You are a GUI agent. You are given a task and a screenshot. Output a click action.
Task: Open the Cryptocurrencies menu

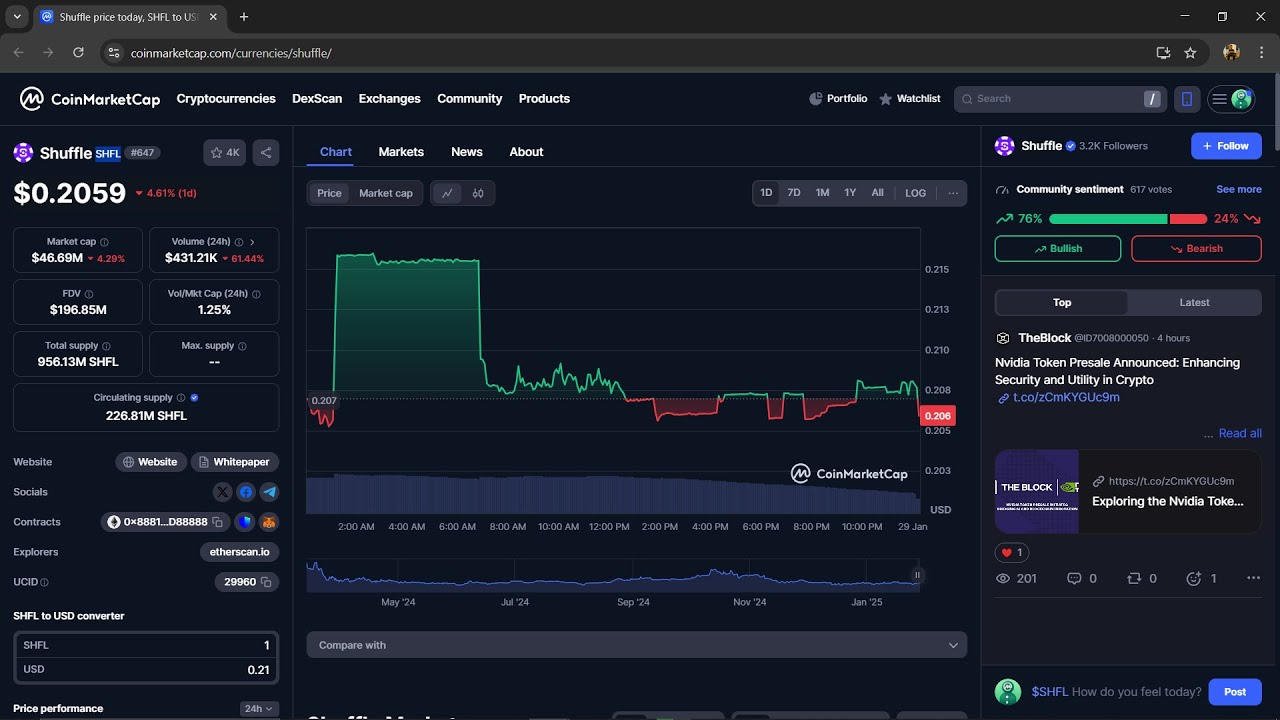click(x=226, y=99)
